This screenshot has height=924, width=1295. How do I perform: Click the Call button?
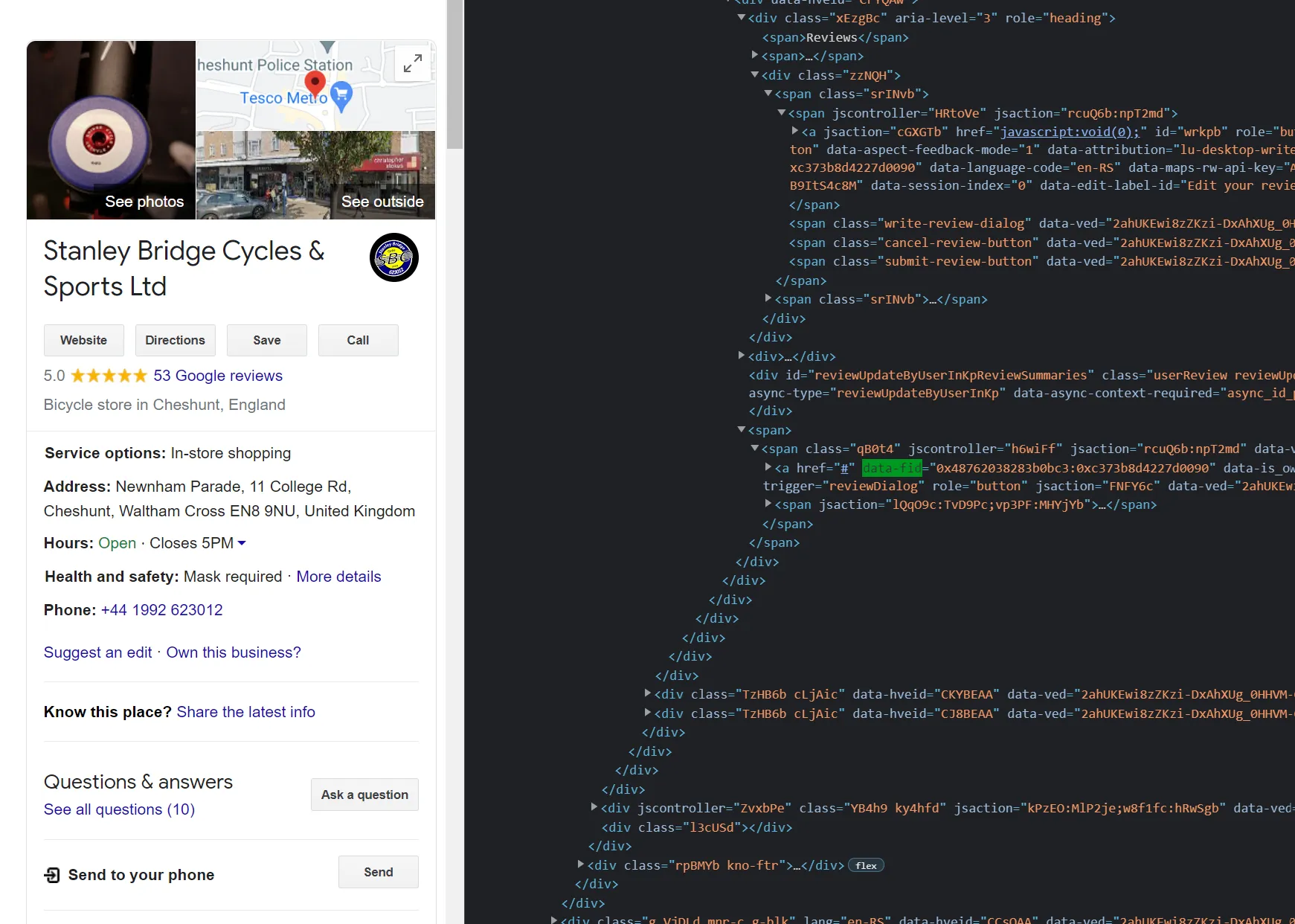[359, 340]
